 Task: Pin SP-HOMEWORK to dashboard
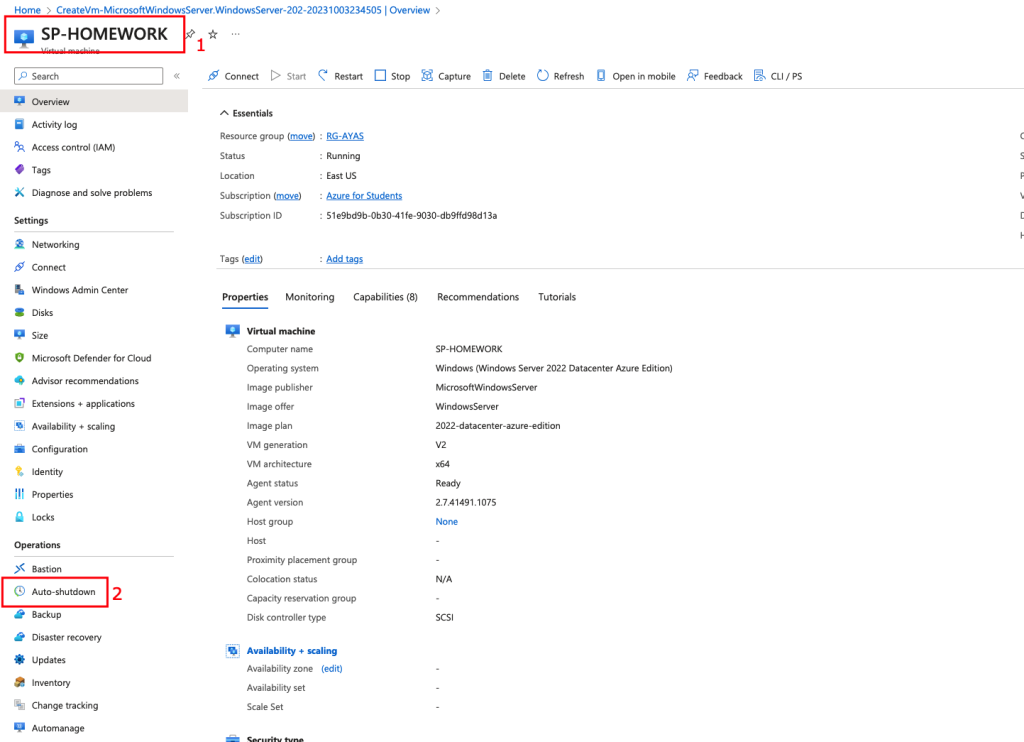[x=190, y=34]
